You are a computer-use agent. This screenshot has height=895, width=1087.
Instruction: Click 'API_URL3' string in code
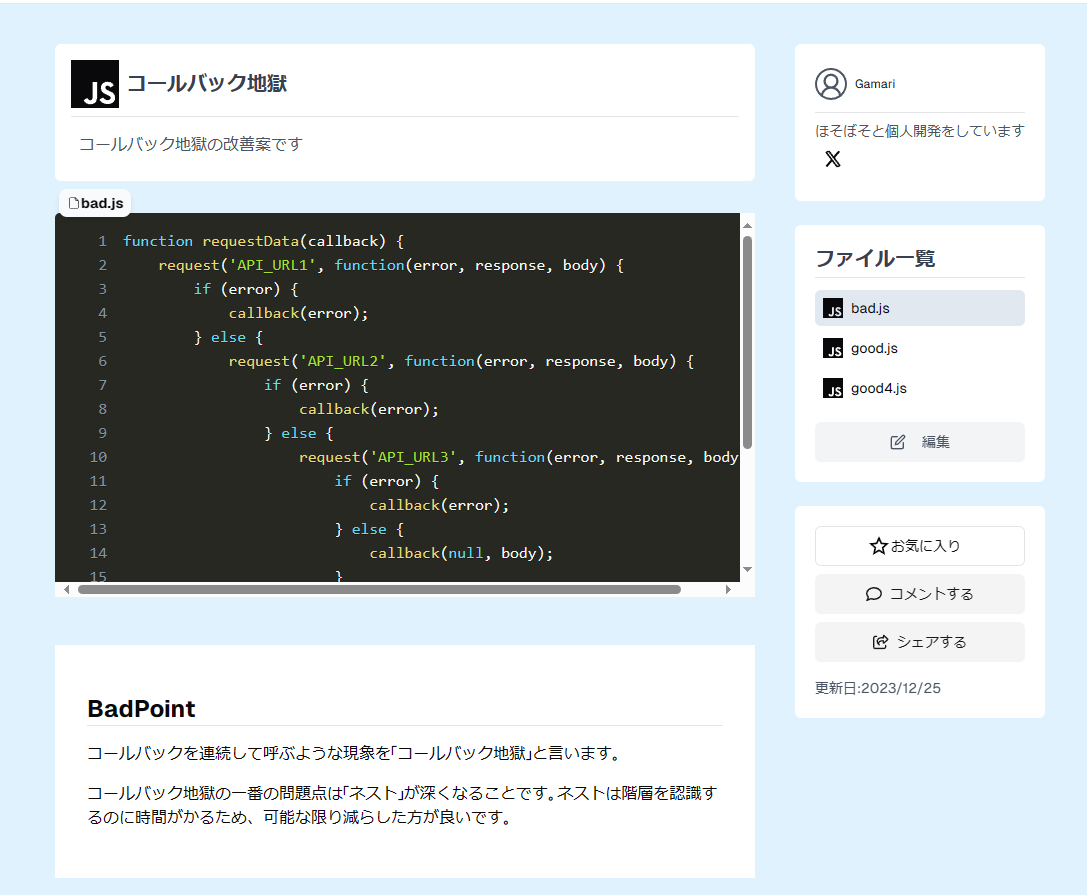click(x=413, y=458)
